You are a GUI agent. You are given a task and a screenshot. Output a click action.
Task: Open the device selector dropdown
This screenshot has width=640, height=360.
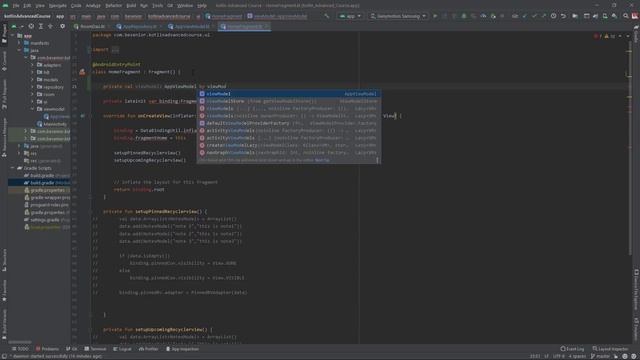[x=398, y=16]
